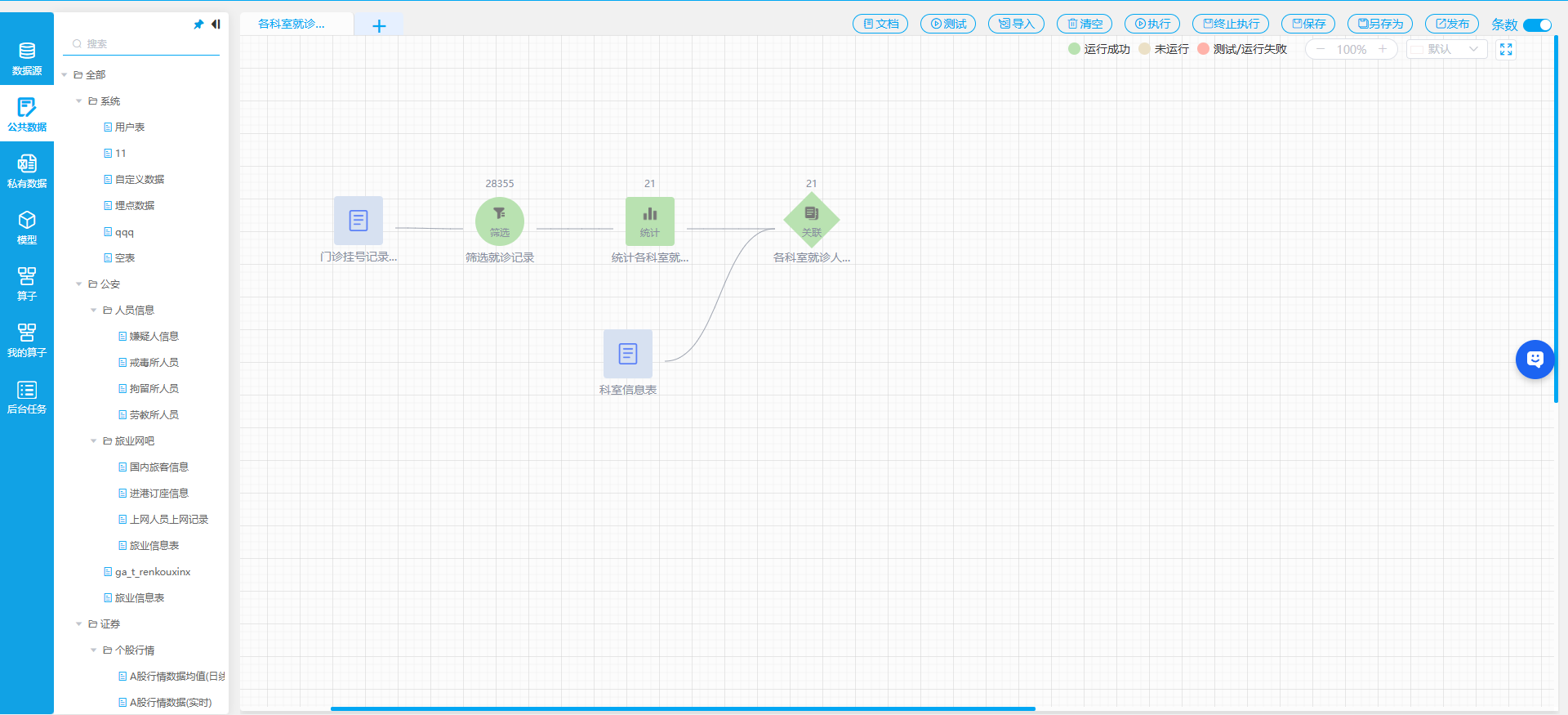Image resolution: width=1568 pixels, height=715 pixels.
Task: Click the fullscreen canvas icon
Action: coord(1506,50)
